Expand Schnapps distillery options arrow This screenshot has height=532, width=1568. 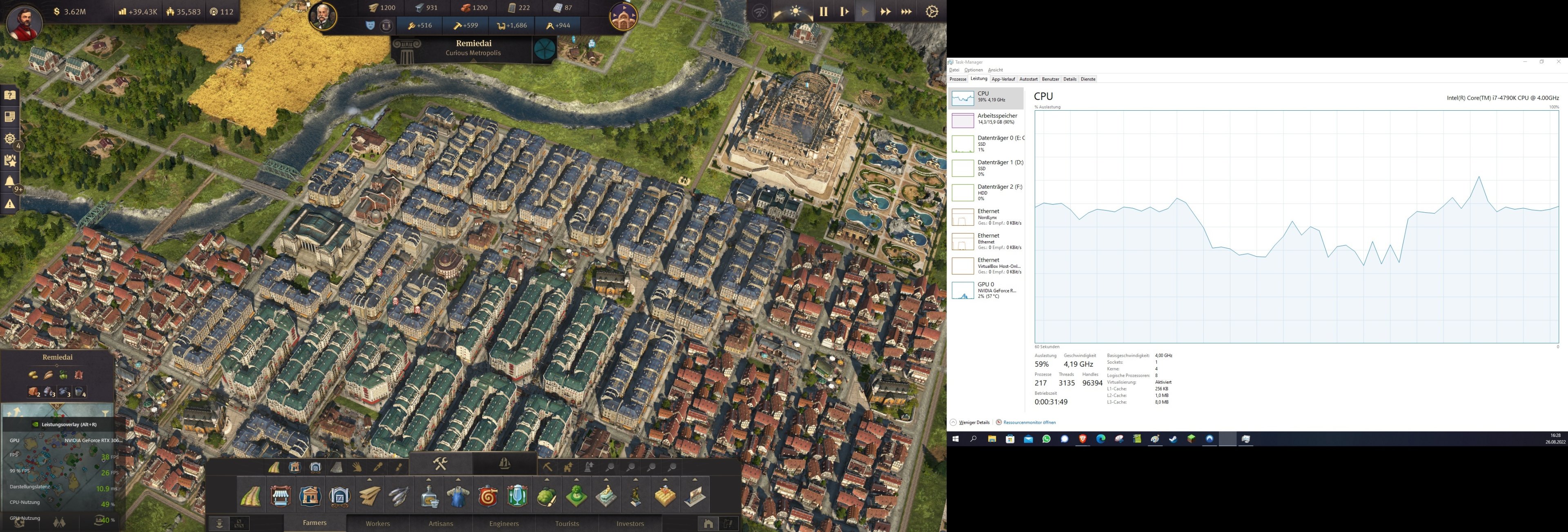click(x=428, y=480)
